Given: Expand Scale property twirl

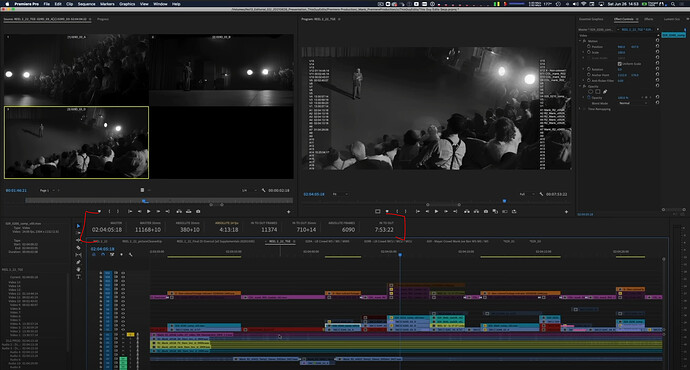Looking at the screenshot, I should tap(584, 52).
